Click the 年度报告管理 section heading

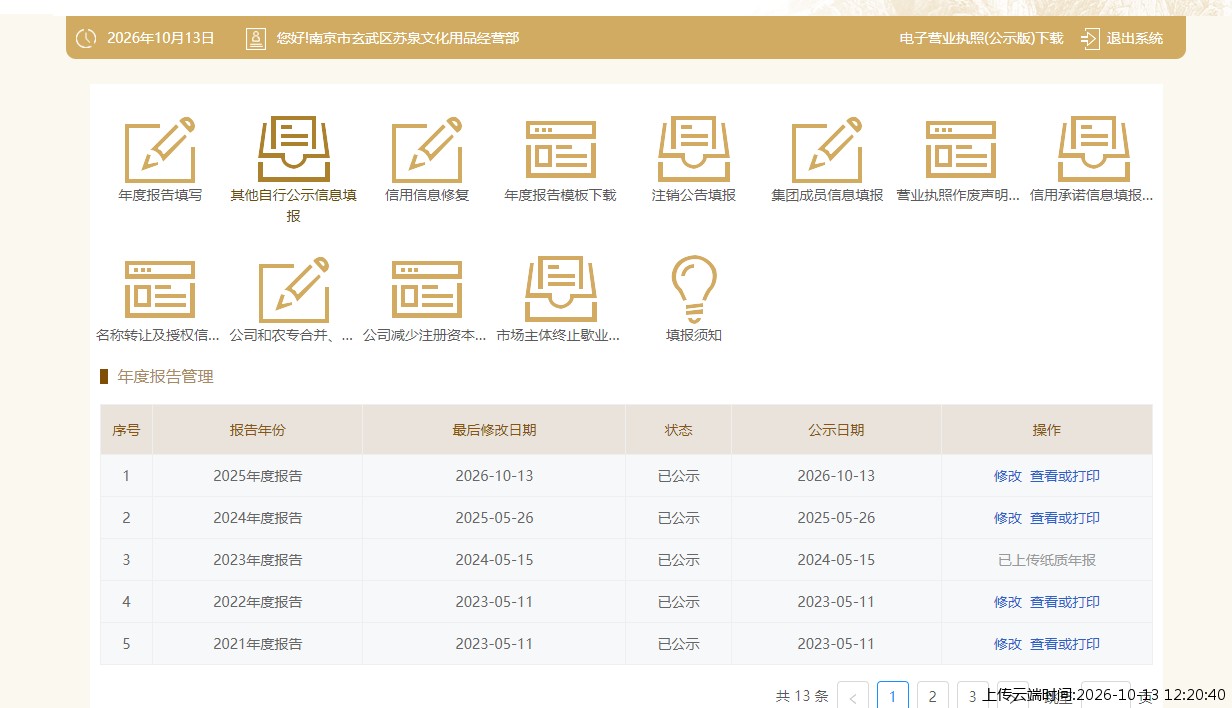166,377
